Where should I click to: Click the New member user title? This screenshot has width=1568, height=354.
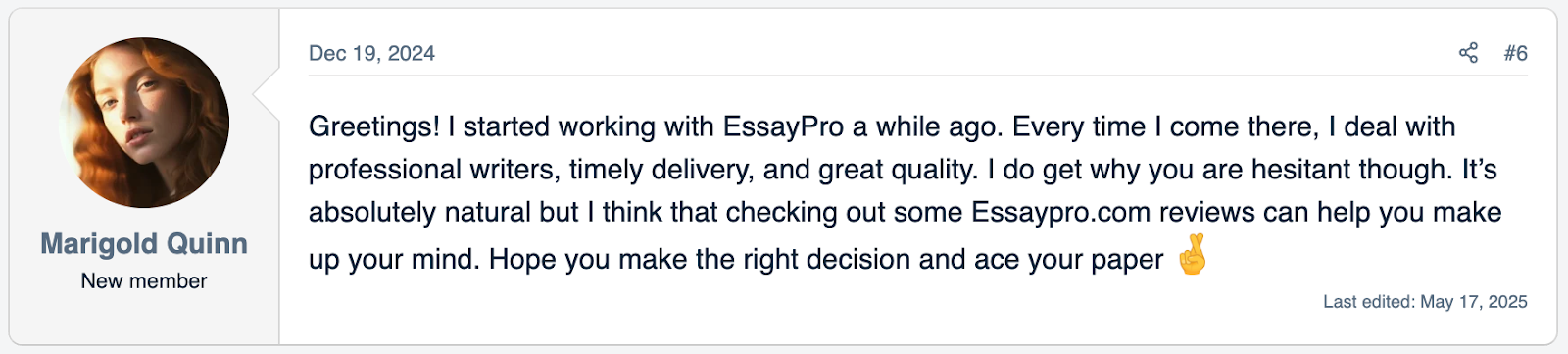pos(144,281)
